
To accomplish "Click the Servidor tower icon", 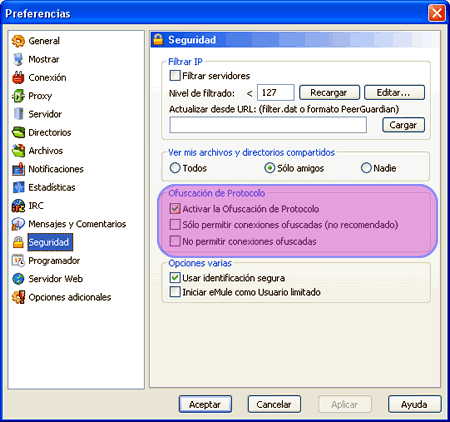I will coord(18,114).
